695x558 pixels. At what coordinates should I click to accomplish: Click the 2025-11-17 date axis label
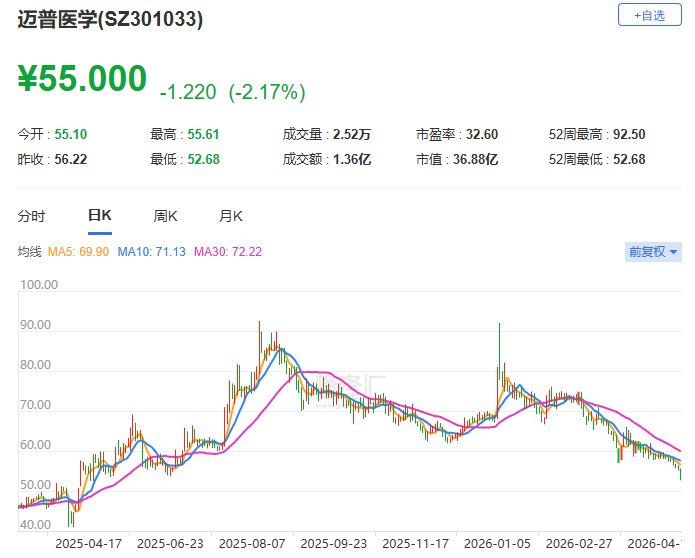(x=415, y=543)
